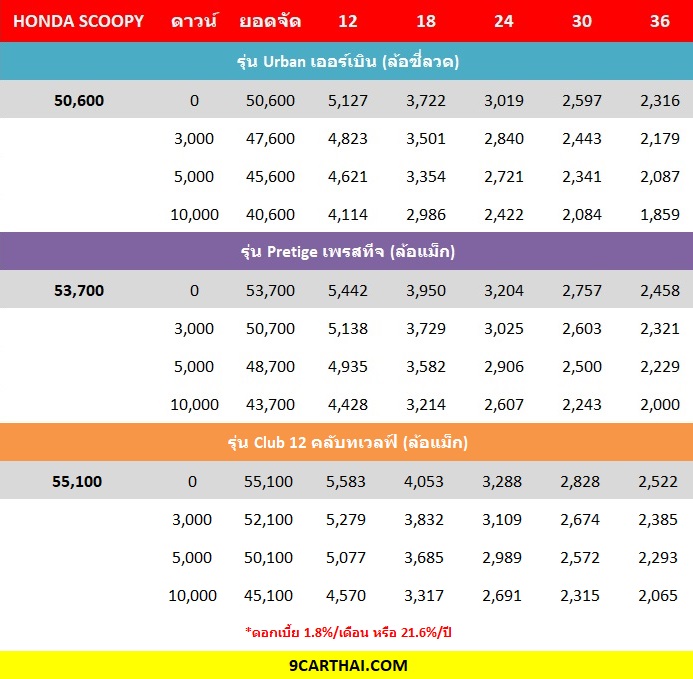The height and width of the screenshot is (679, 693).
Task: Click the 5,583 installment value
Action: tap(346, 481)
